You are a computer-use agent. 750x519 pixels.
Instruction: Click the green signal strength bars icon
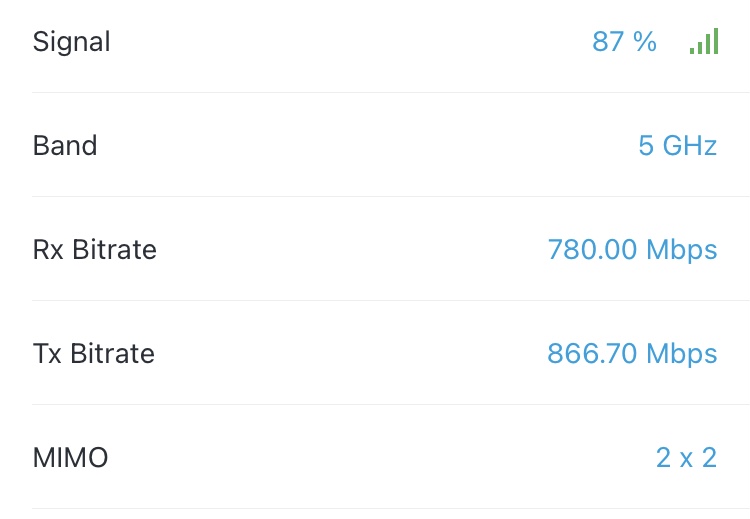click(x=704, y=41)
